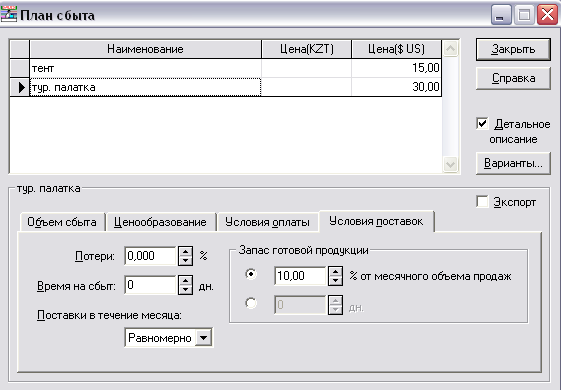This screenshot has height=390, width=561.
Task: Increment Время на сбыт with up arrow
Action: (x=185, y=280)
